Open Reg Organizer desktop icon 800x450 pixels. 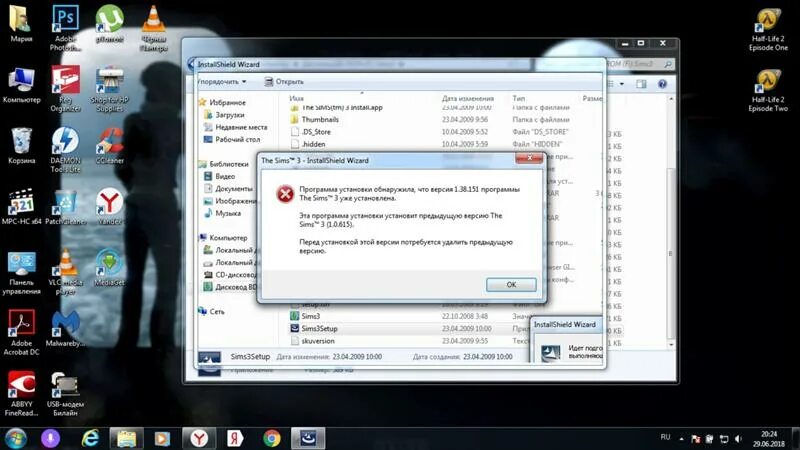(x=65, y=89)
